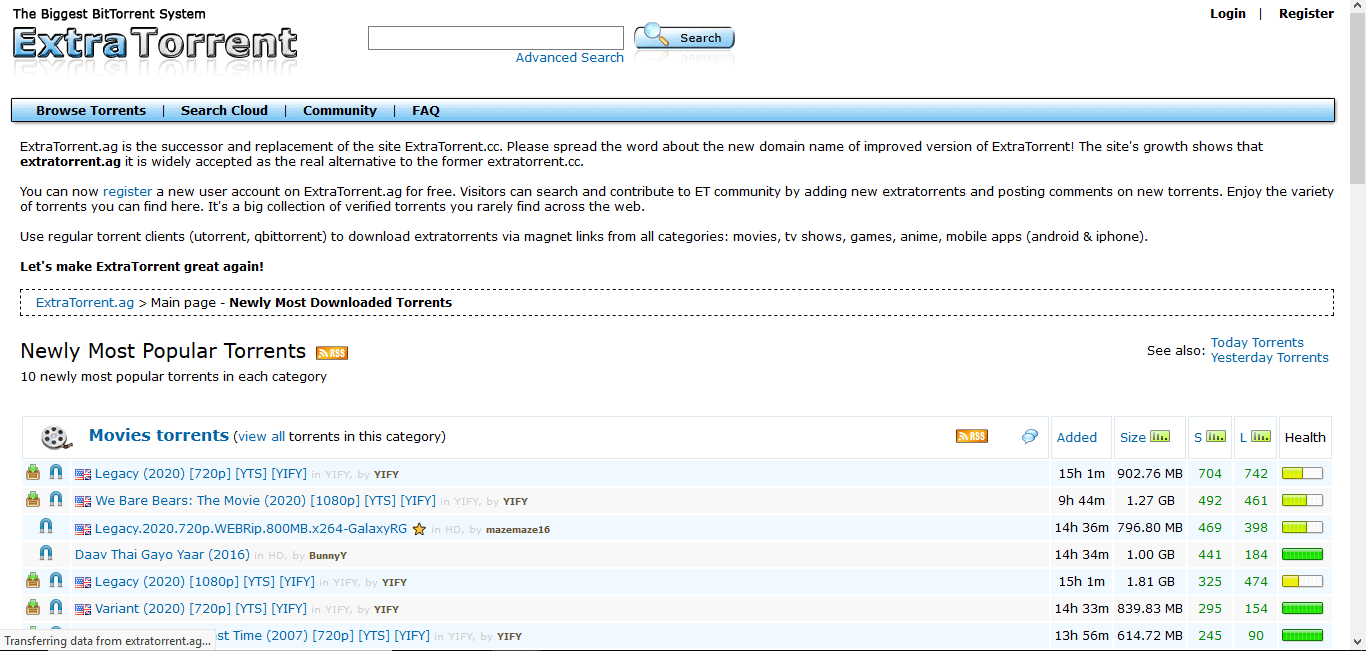The width and height of the screenshot is (1366, 651).
Task: Sort by seeders using the S chart icon
Action: (1216, 436)
